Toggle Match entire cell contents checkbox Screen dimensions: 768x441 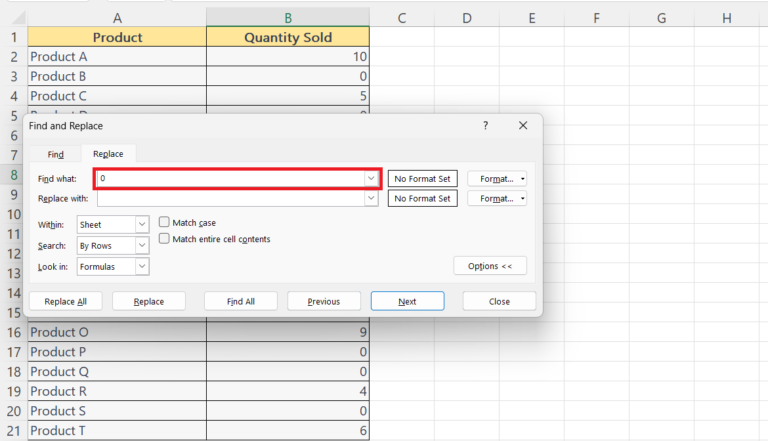coord(165,239)
